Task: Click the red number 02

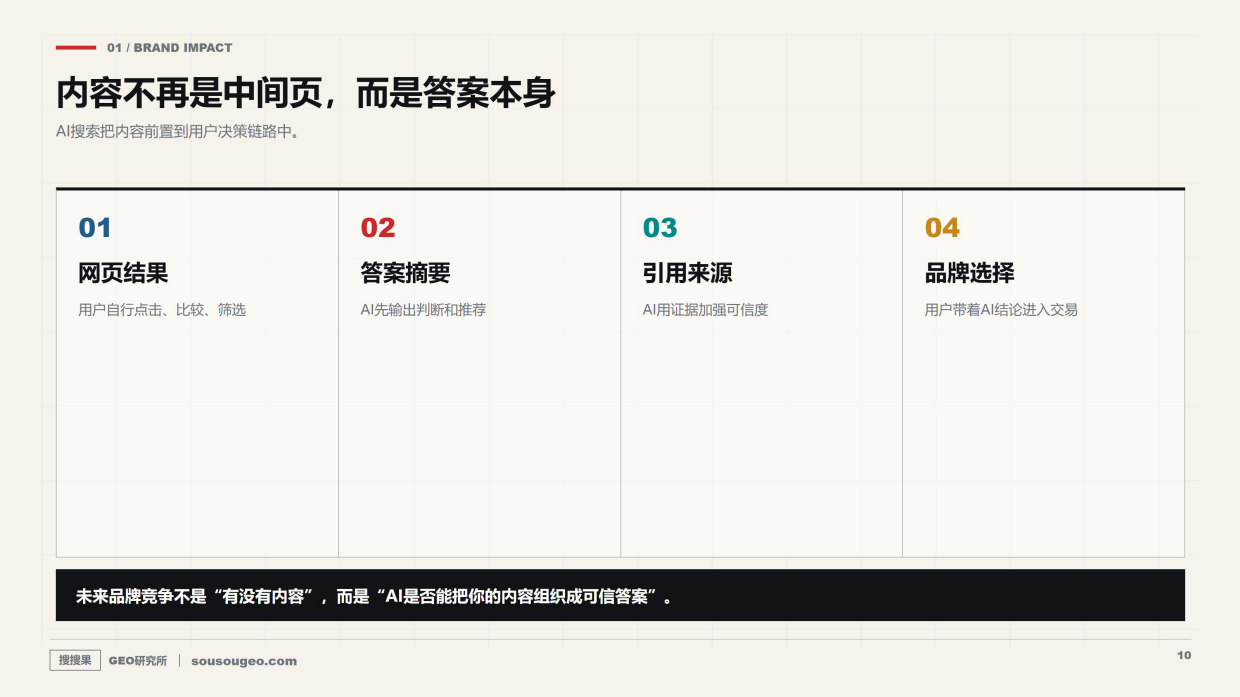Action: click(378, 228)
